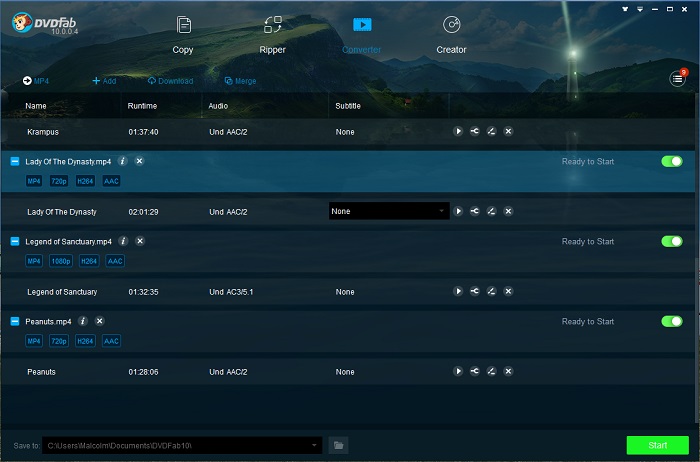This screenshot has width=700, height=462.
Task: Add a new source file
Action: 104,81
